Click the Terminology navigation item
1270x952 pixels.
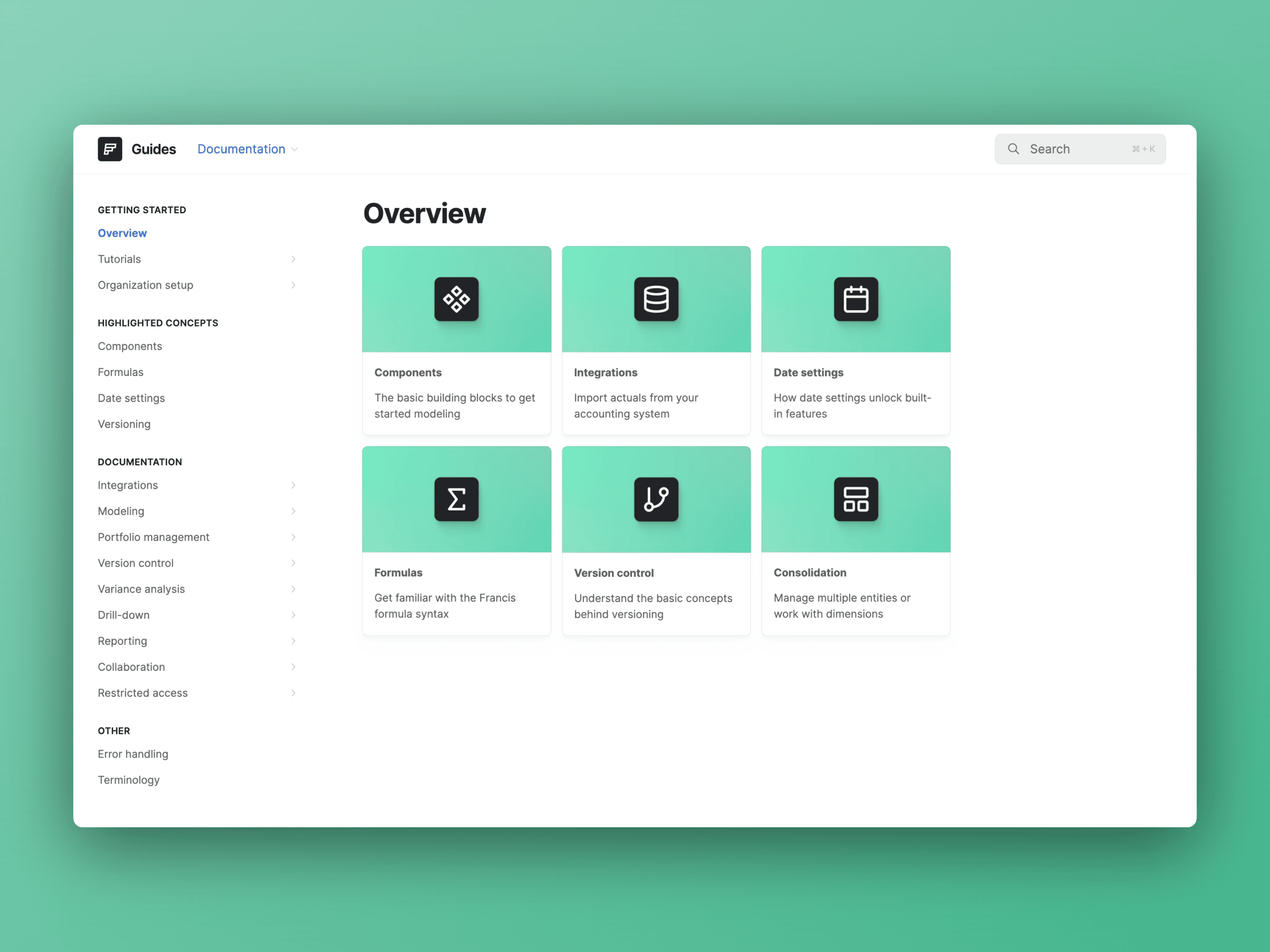128,779
